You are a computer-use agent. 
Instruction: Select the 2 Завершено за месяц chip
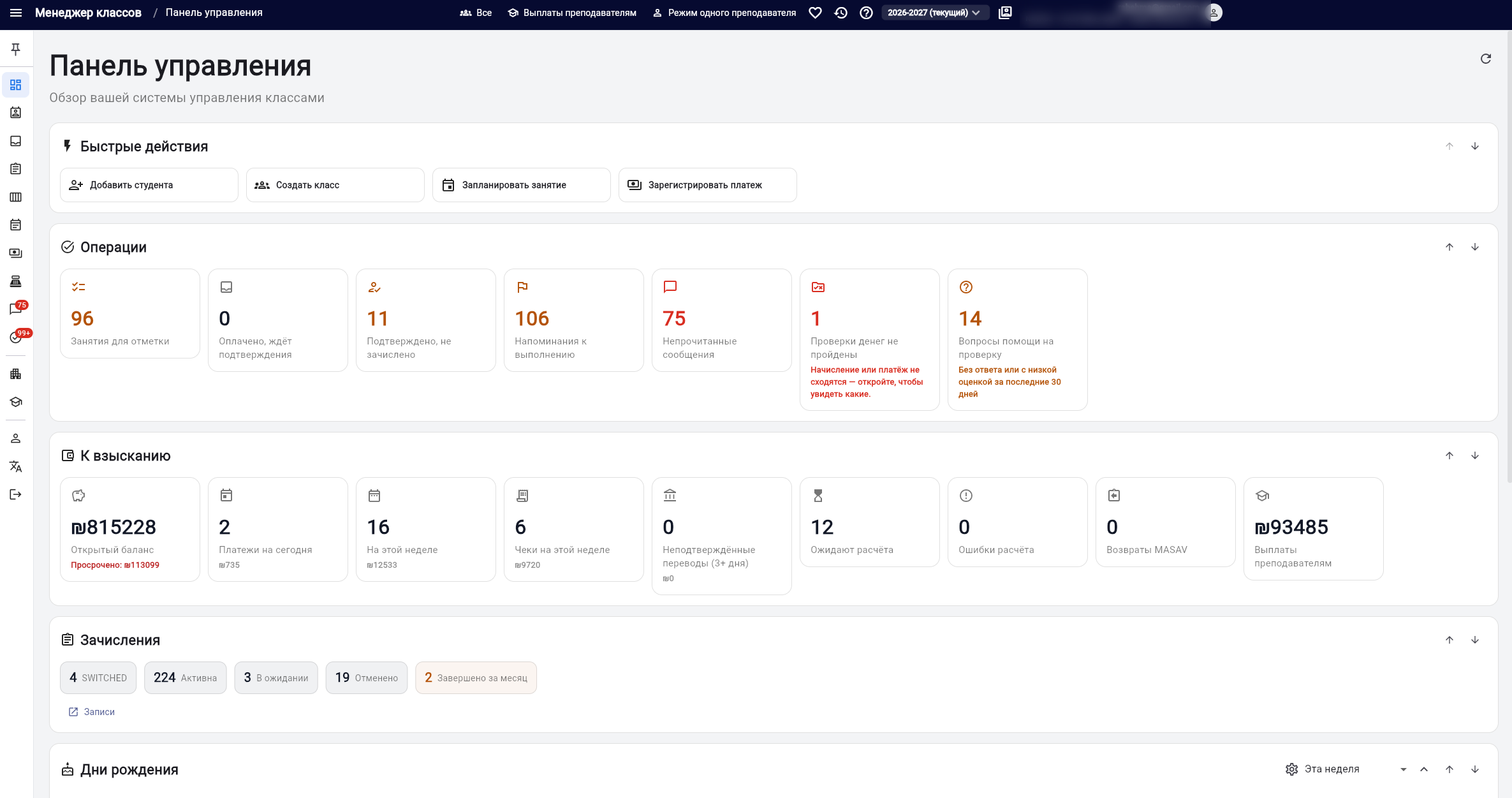[476, 677]
